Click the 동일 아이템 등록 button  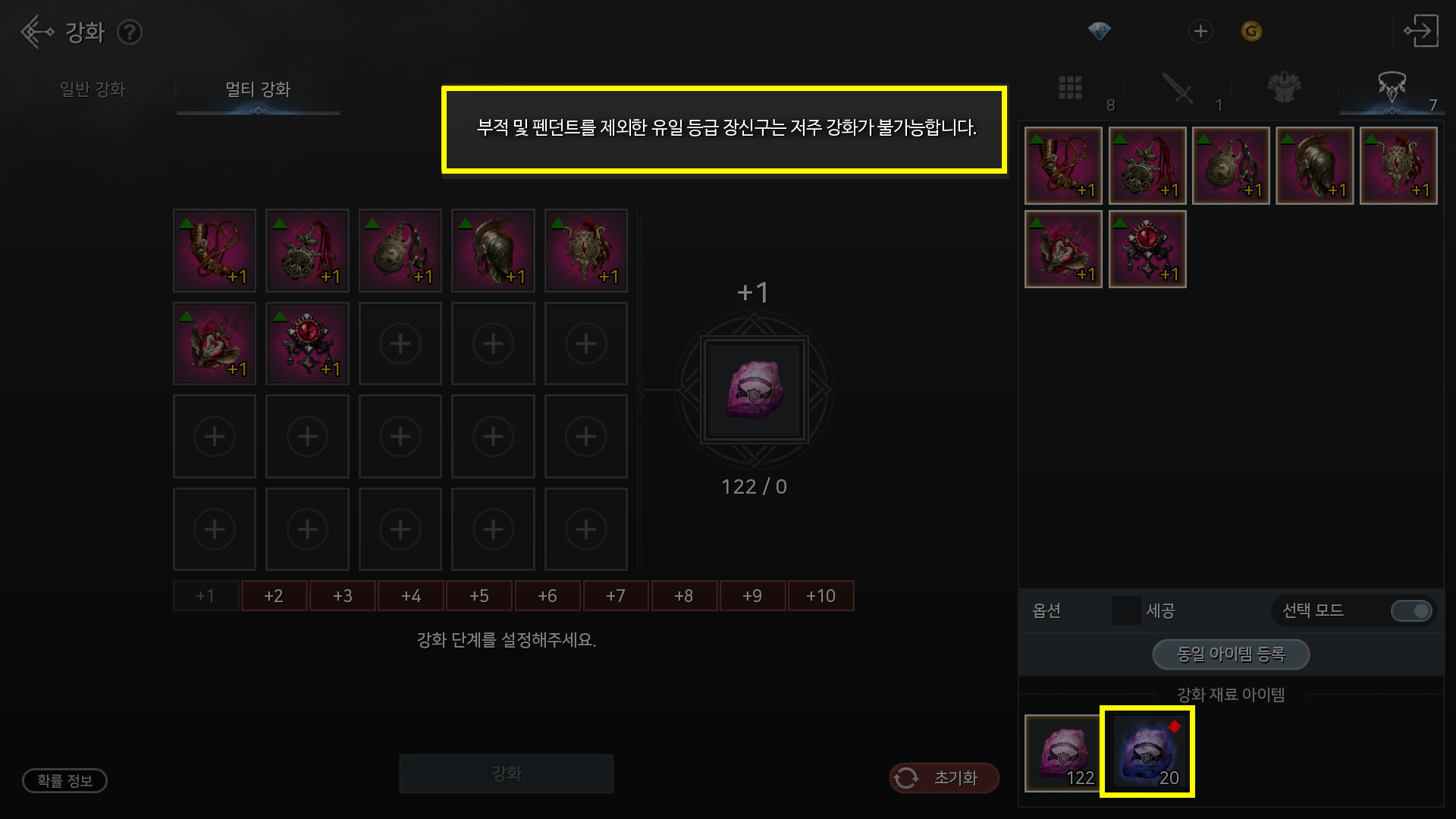[1231, 654]
